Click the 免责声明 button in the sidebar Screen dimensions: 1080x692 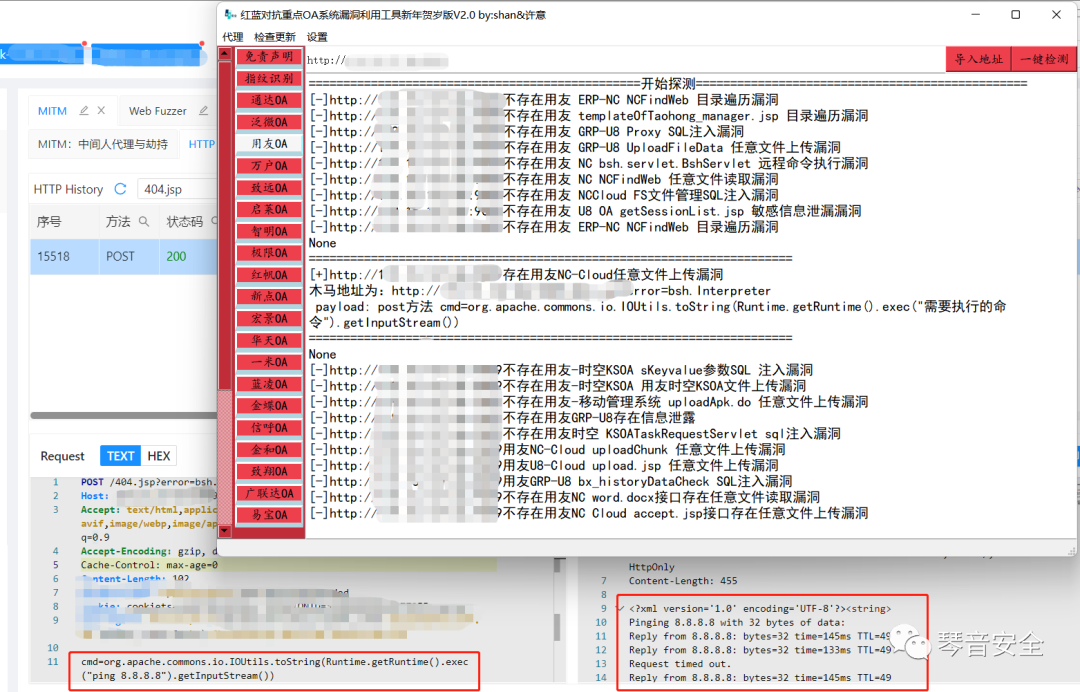click(x=269, y=56)
